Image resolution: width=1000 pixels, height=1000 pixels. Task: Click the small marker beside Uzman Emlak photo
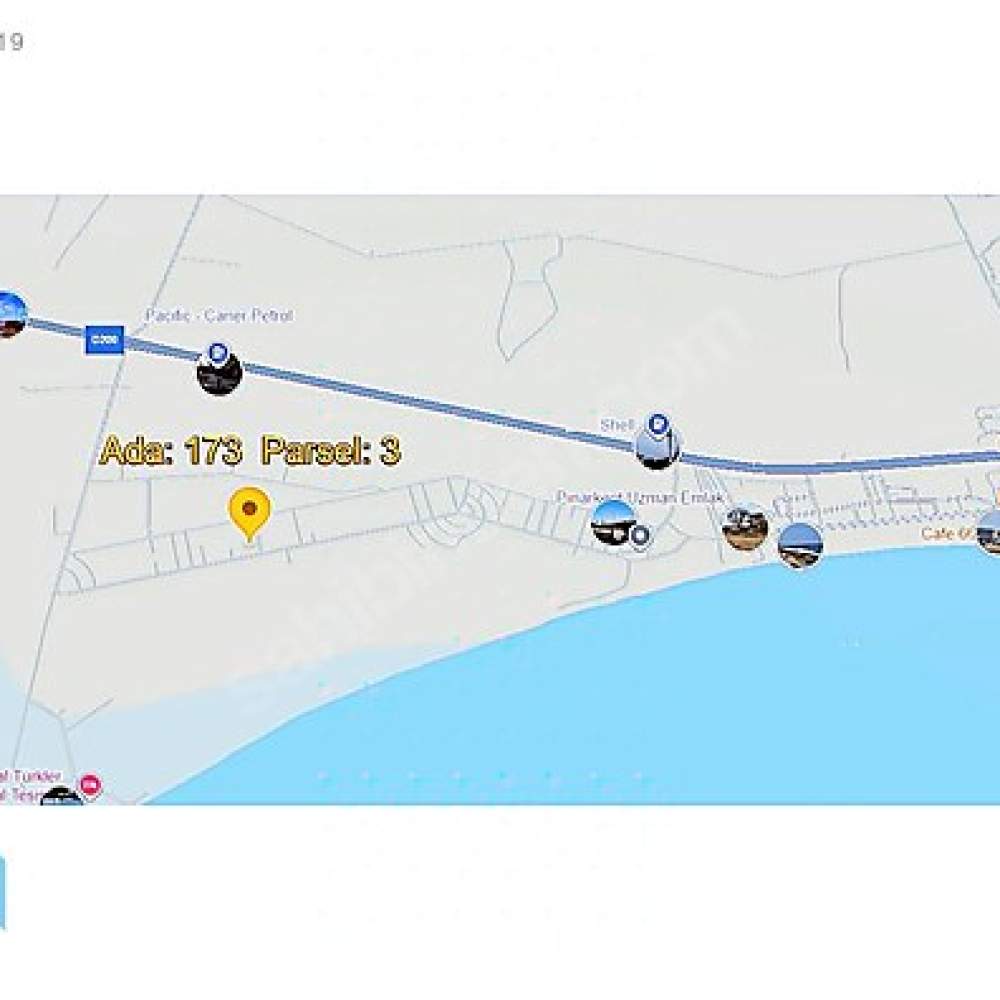(x=640, y=535)
